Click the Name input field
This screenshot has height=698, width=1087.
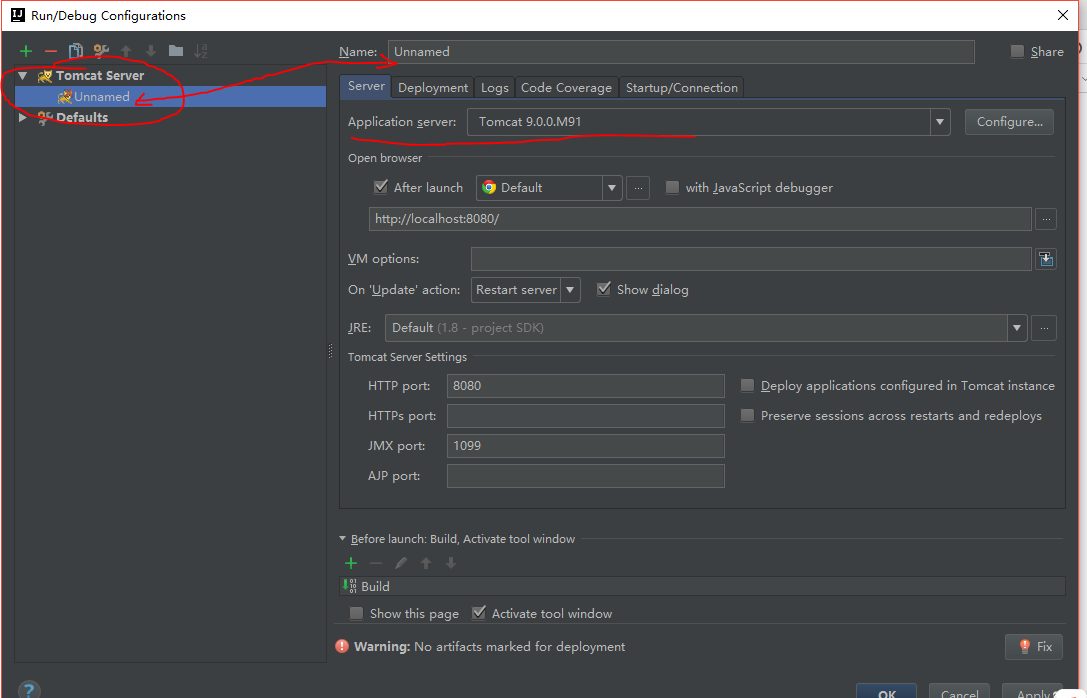(x=681, y=52)
